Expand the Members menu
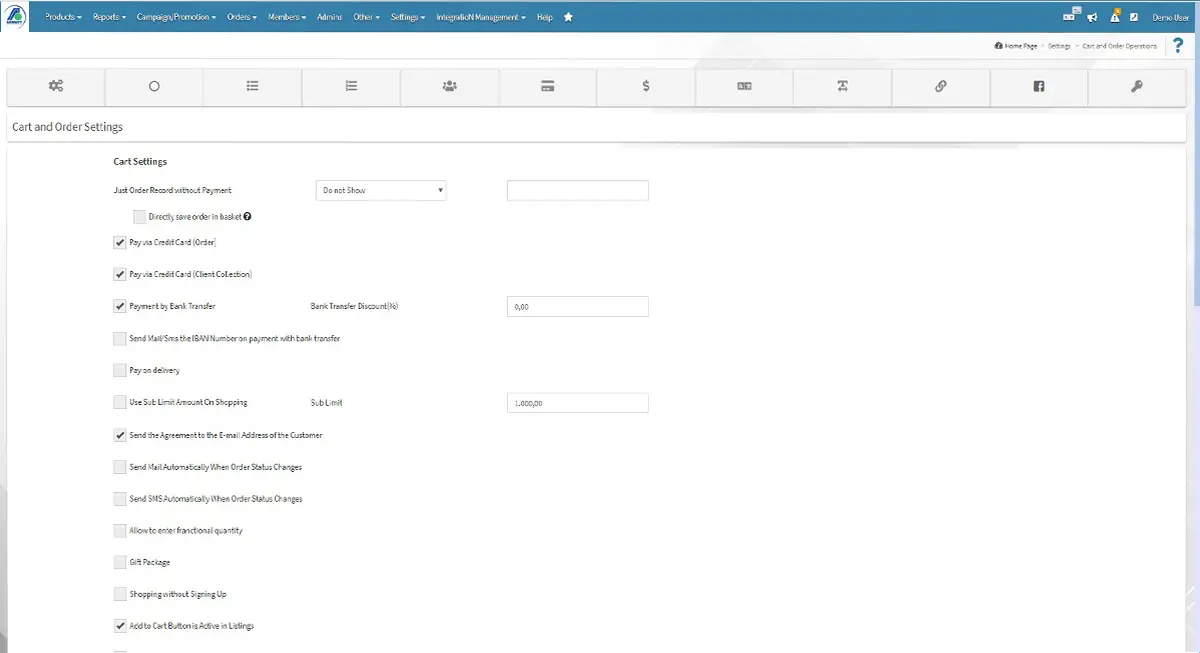The width and height of the screenshot is (1200, 653). click(x=287, y=17)
